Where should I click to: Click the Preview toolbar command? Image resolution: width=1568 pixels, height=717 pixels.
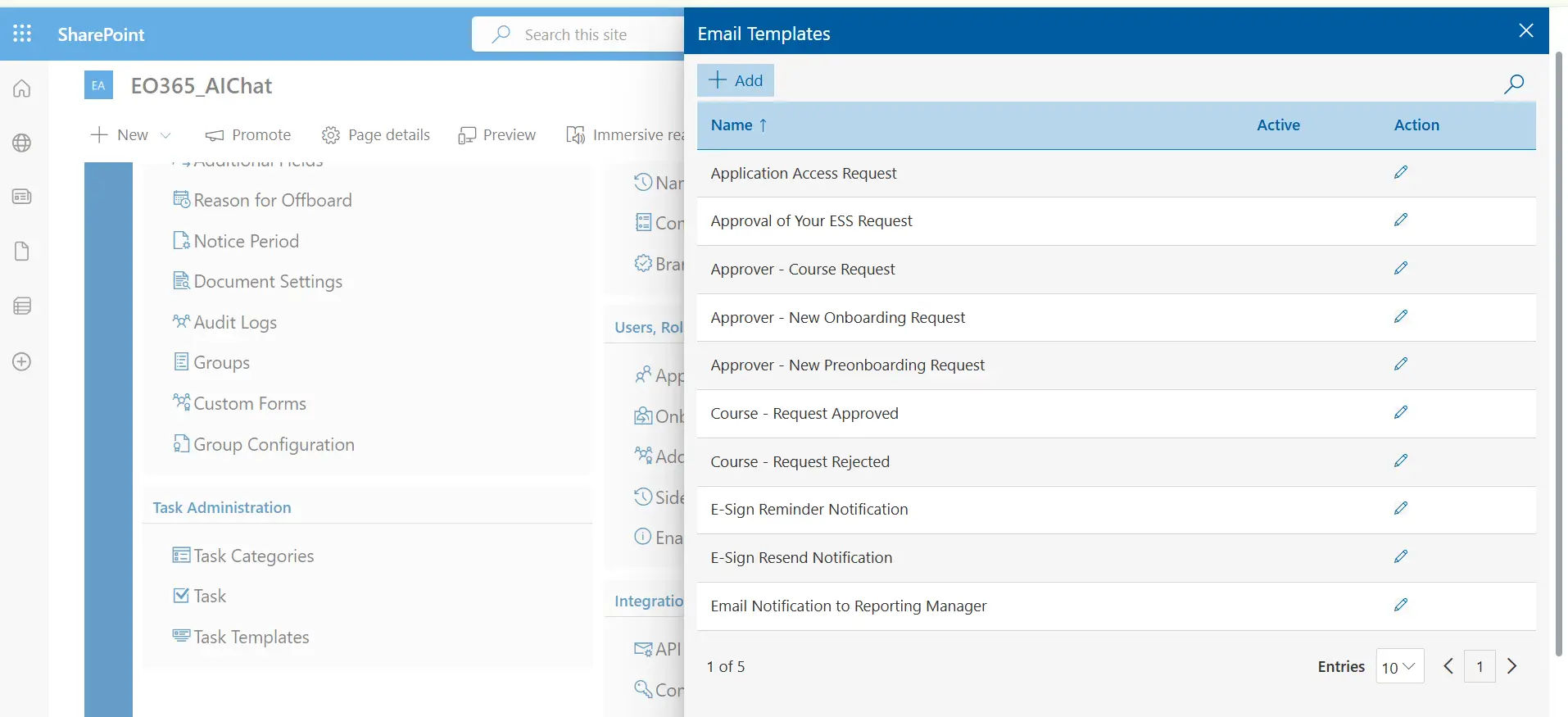point(497,135)
